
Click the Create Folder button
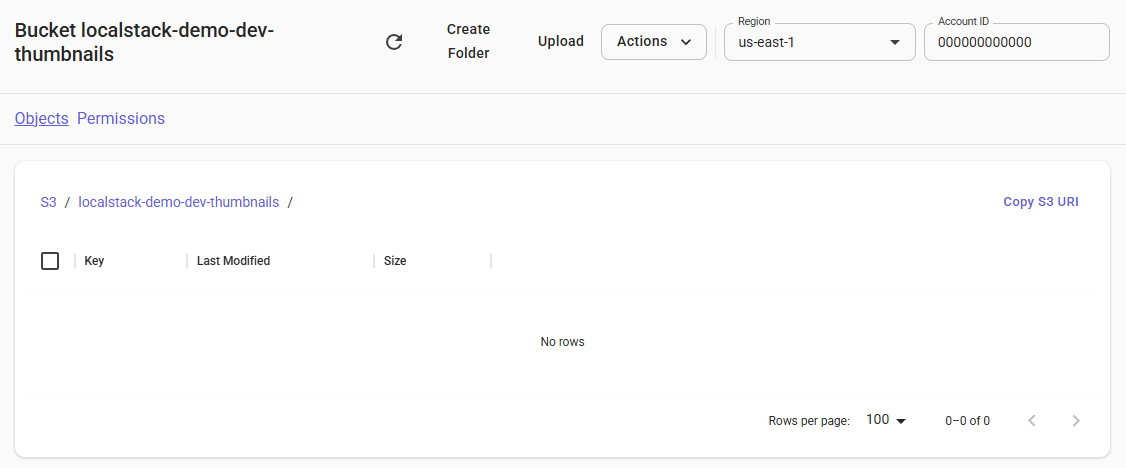point(468,42)
